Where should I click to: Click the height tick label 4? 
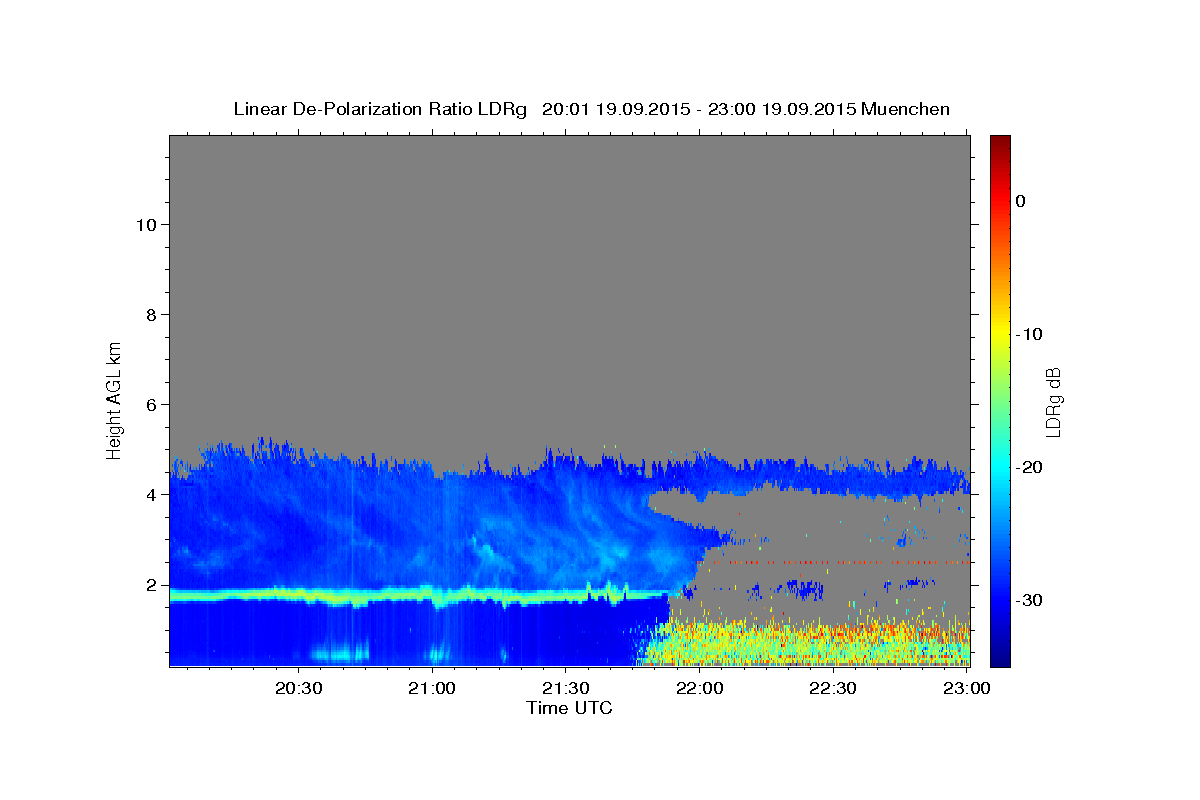coord(149,494)
